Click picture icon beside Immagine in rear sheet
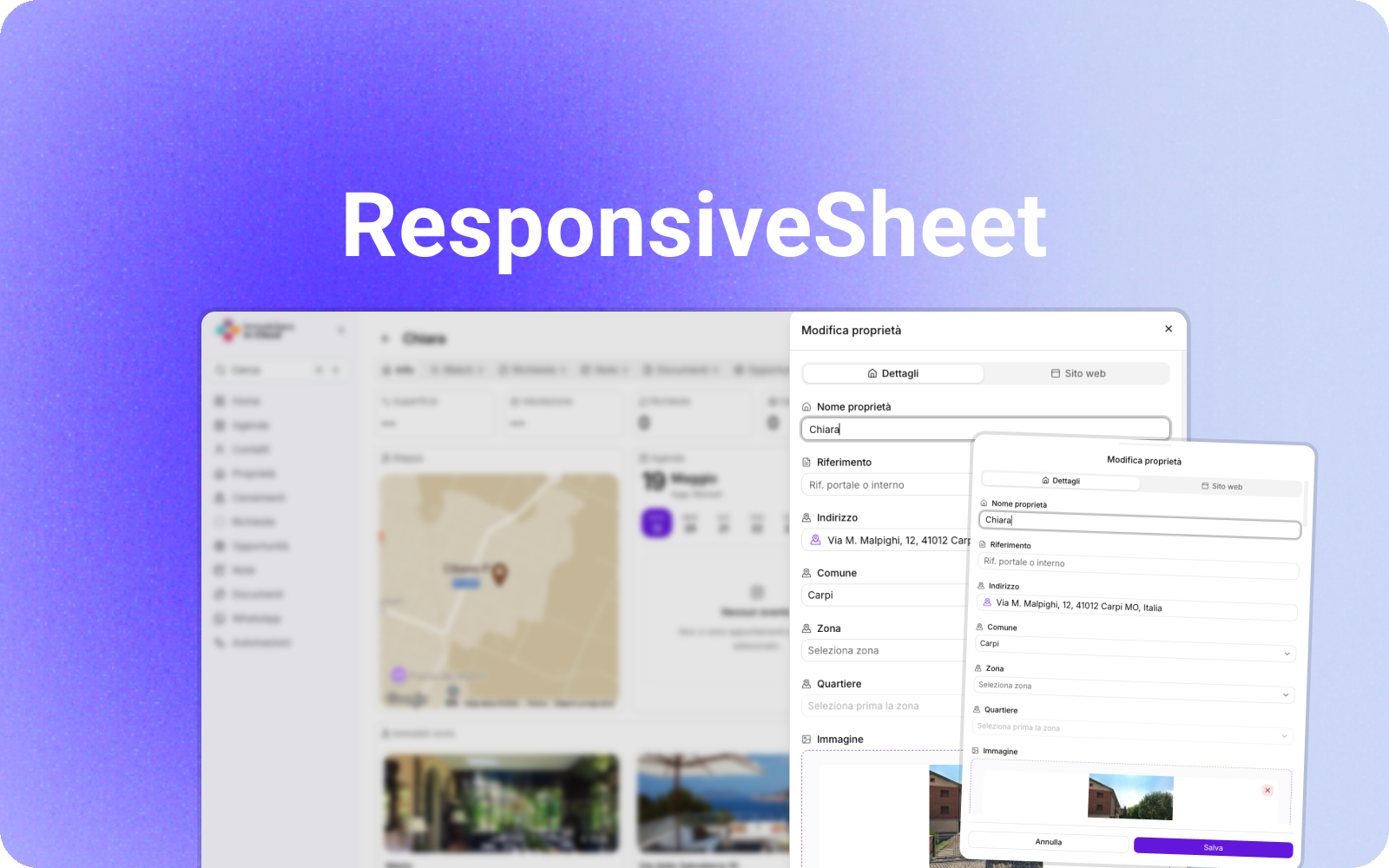 coord(806,740)
